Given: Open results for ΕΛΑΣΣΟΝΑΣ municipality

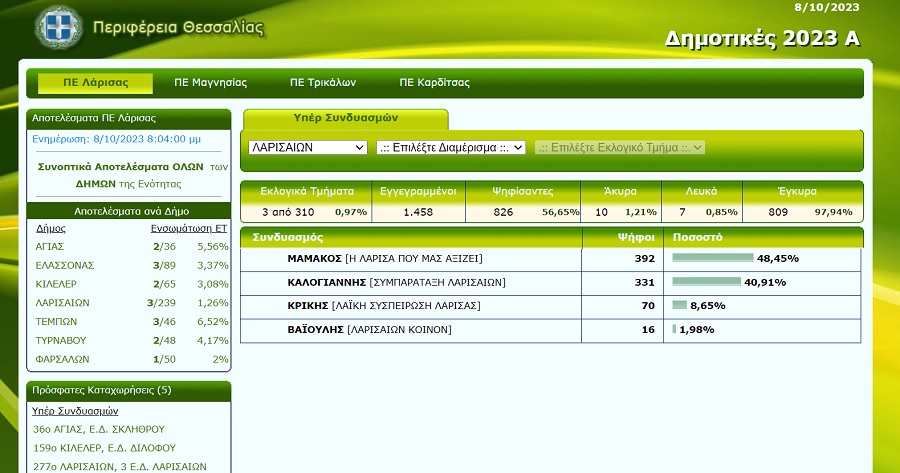Looking at the screenshot, I should pyautogui.click(x=65, y=266).
